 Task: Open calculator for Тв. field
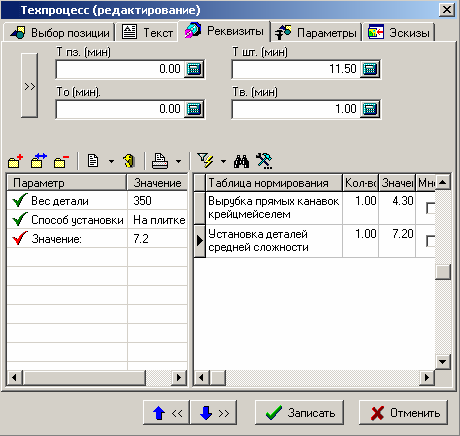pos(370,109)
